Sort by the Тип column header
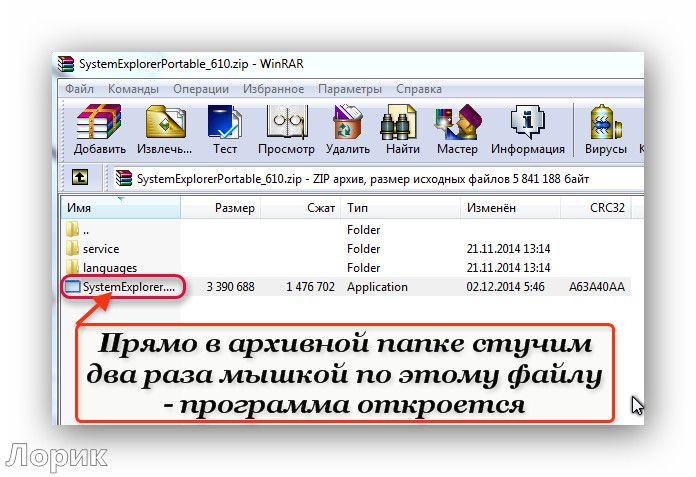 click(x=400, y=208)
